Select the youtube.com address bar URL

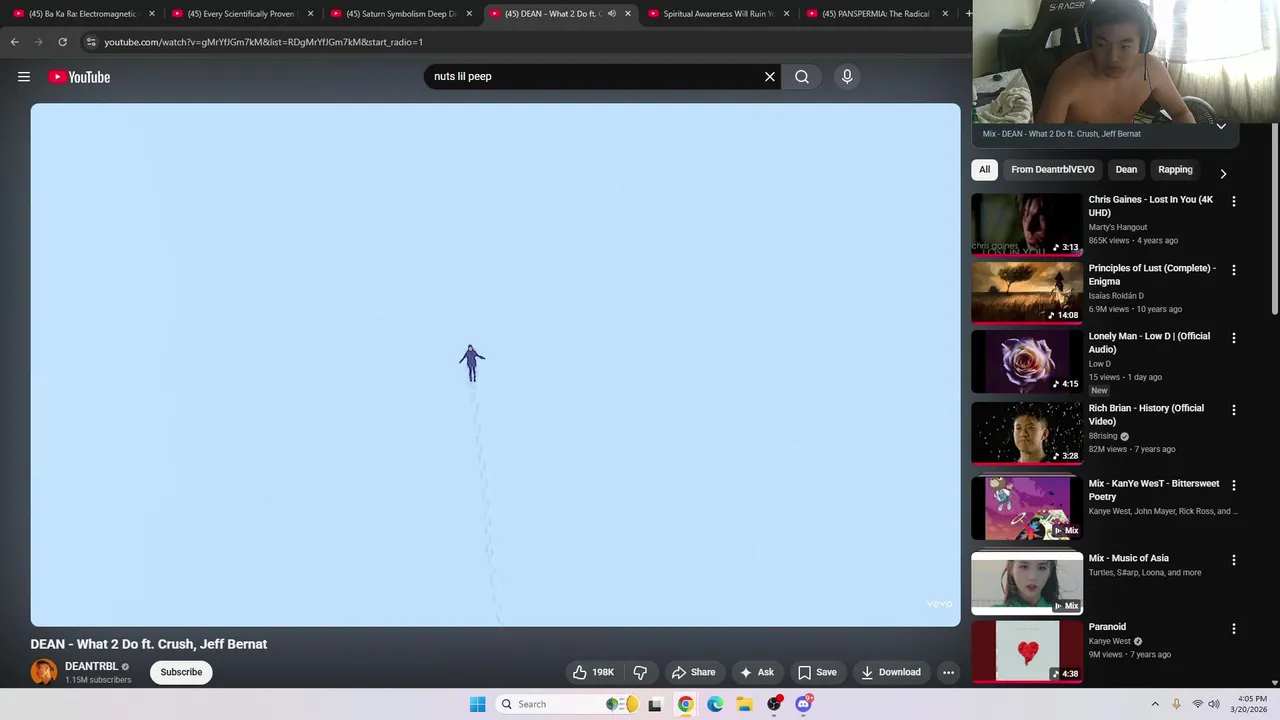pos(264,42)
